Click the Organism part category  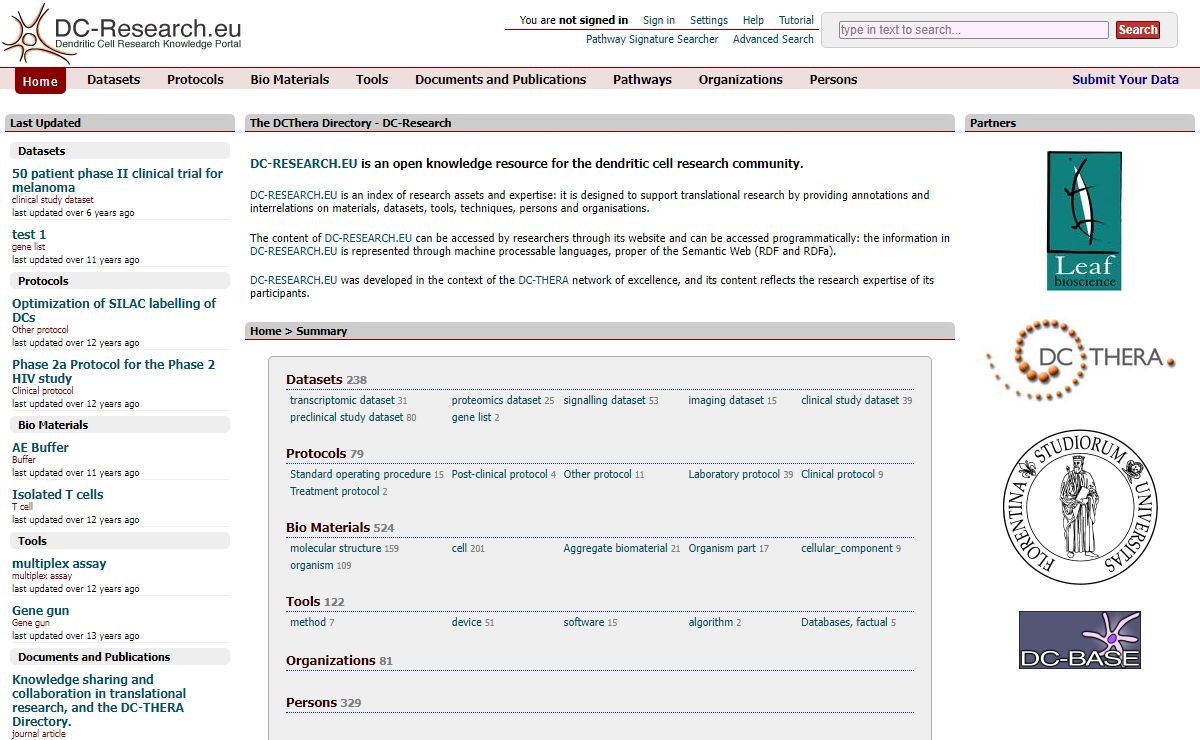click(x=722, y=548)
